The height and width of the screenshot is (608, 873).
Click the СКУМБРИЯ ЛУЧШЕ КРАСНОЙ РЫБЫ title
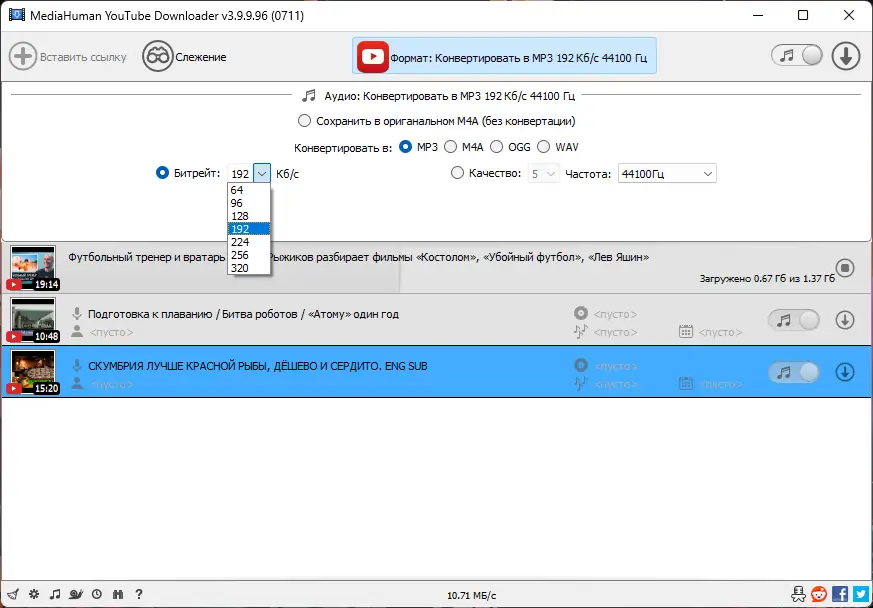(x=258, y=366)
